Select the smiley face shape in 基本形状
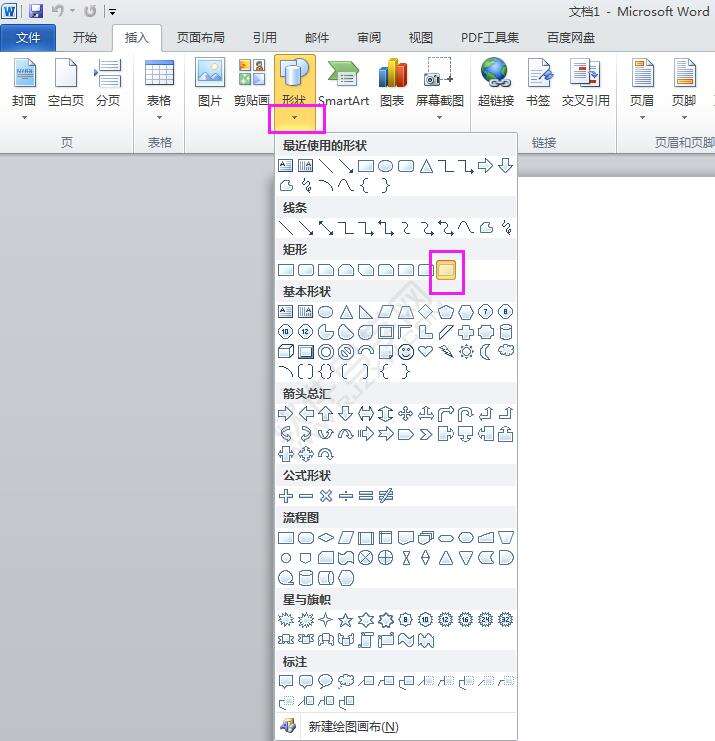 tap(405, 352)
